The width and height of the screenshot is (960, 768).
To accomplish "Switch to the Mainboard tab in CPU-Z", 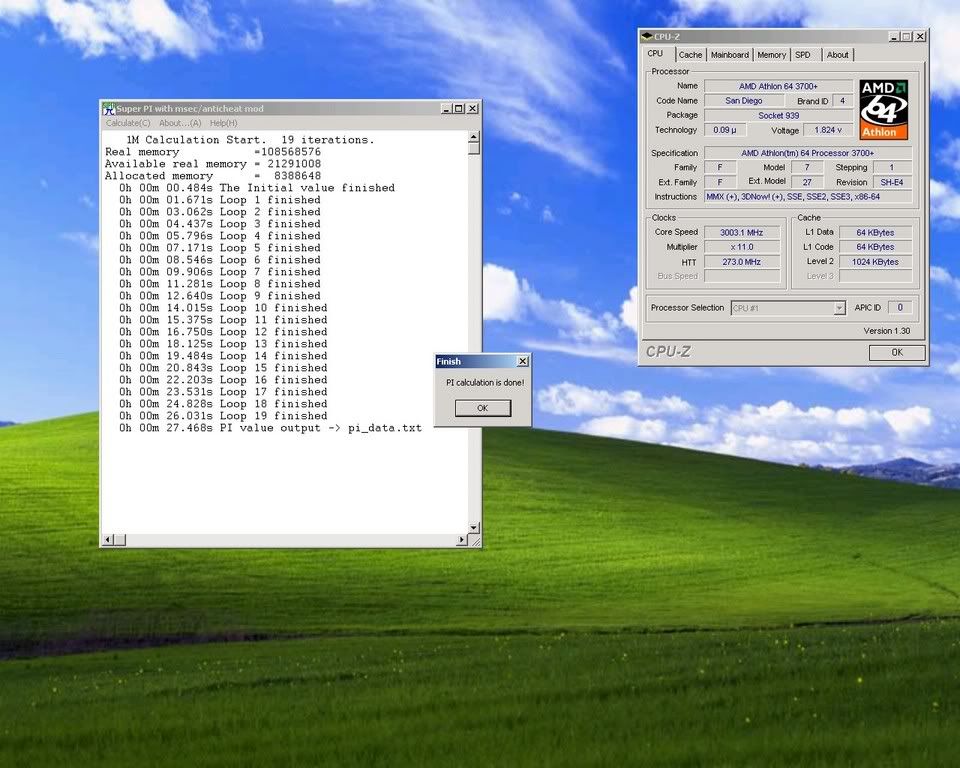I will click(x=730, y=55).
